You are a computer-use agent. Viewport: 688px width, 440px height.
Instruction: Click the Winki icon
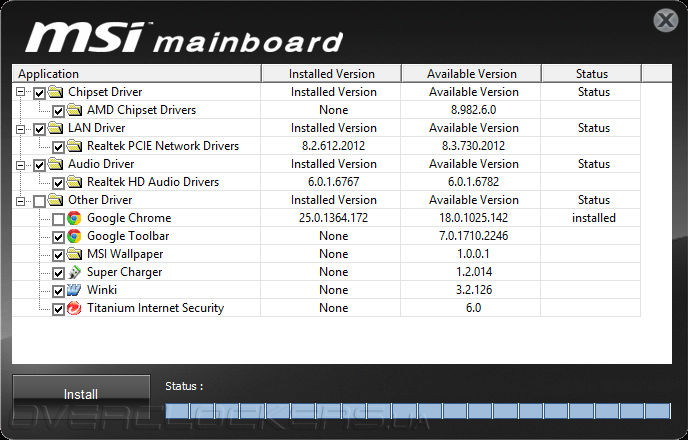(74, 290)
